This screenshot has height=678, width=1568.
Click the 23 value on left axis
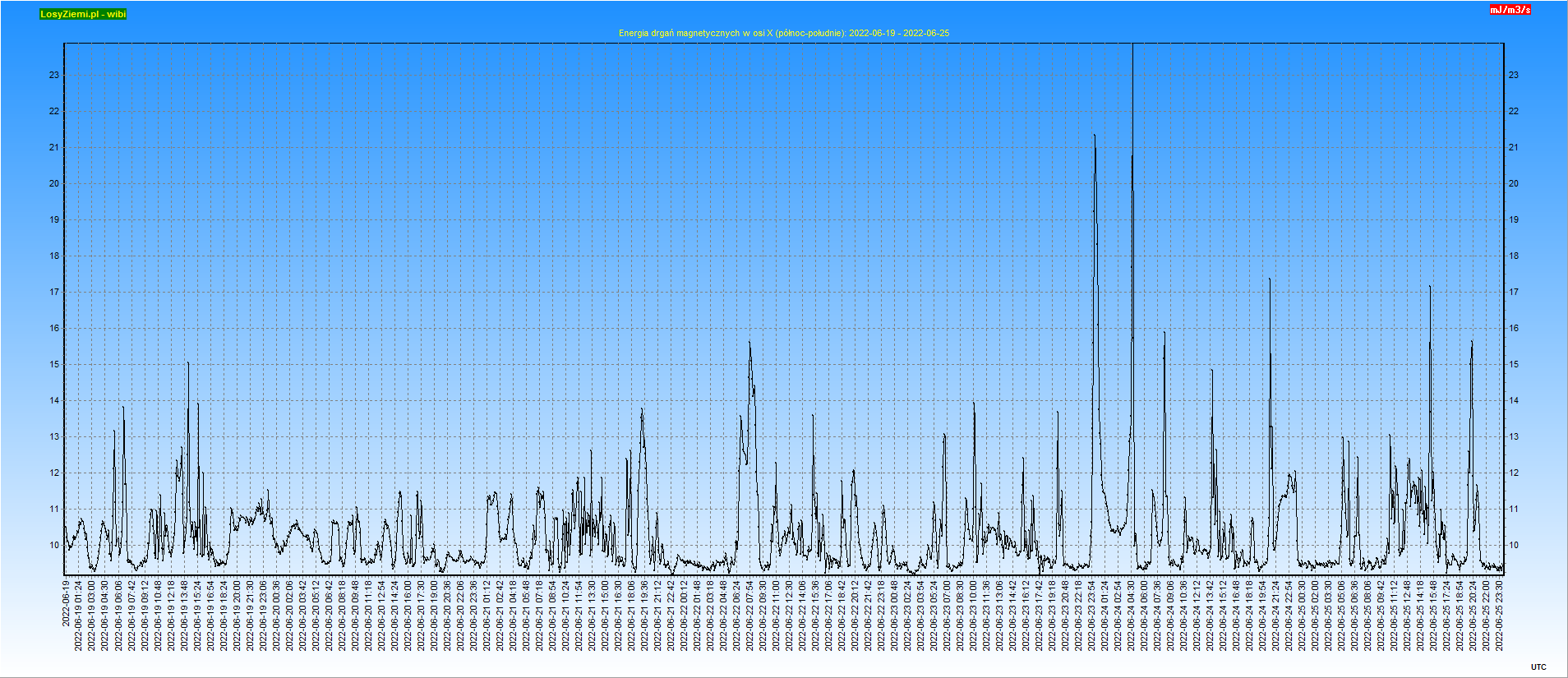[x=54, y=75]
